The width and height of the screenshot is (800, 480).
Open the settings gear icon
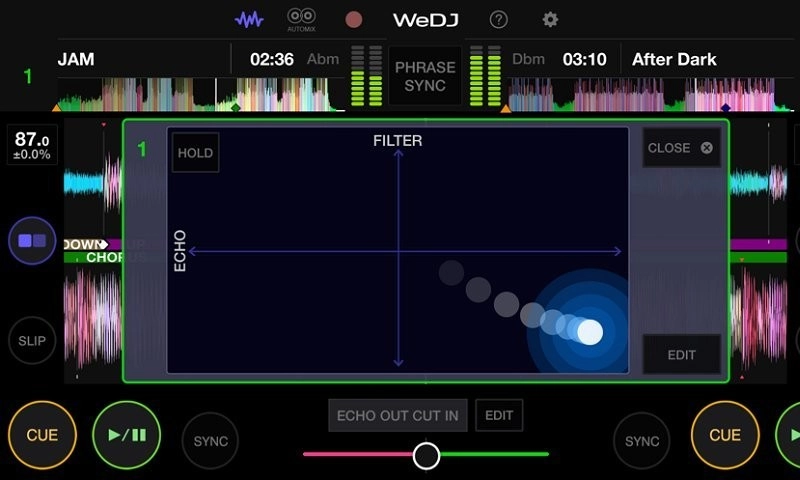point(550,20)
